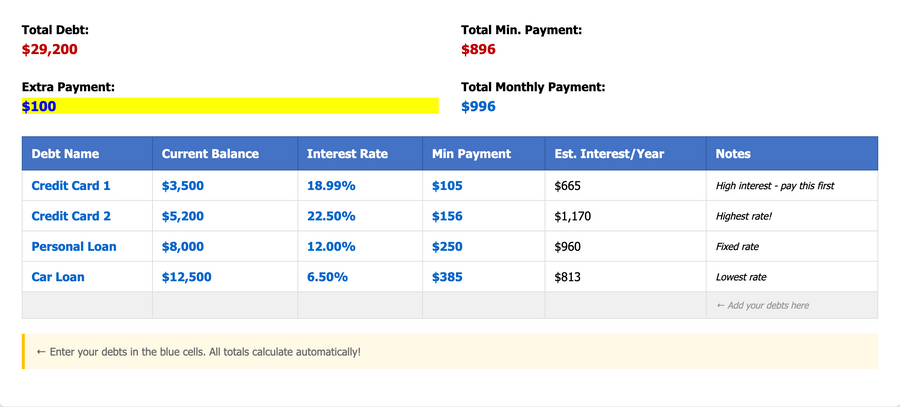The height and width of the screenshot is (407, 900).
Task: Click the Total Monthly Payment label
Action: click(x=533, y=87)
